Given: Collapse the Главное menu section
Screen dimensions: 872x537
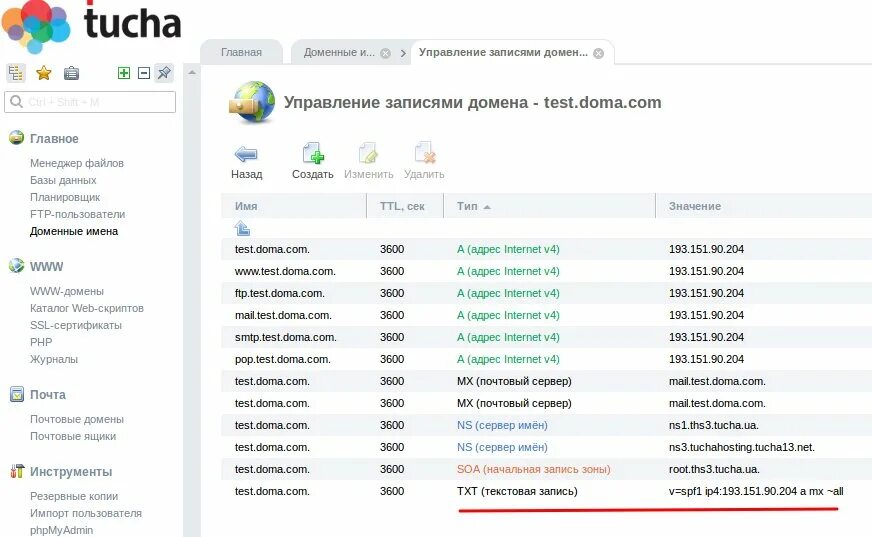Looking at the screenshot, I should click(x=54, y=138).
